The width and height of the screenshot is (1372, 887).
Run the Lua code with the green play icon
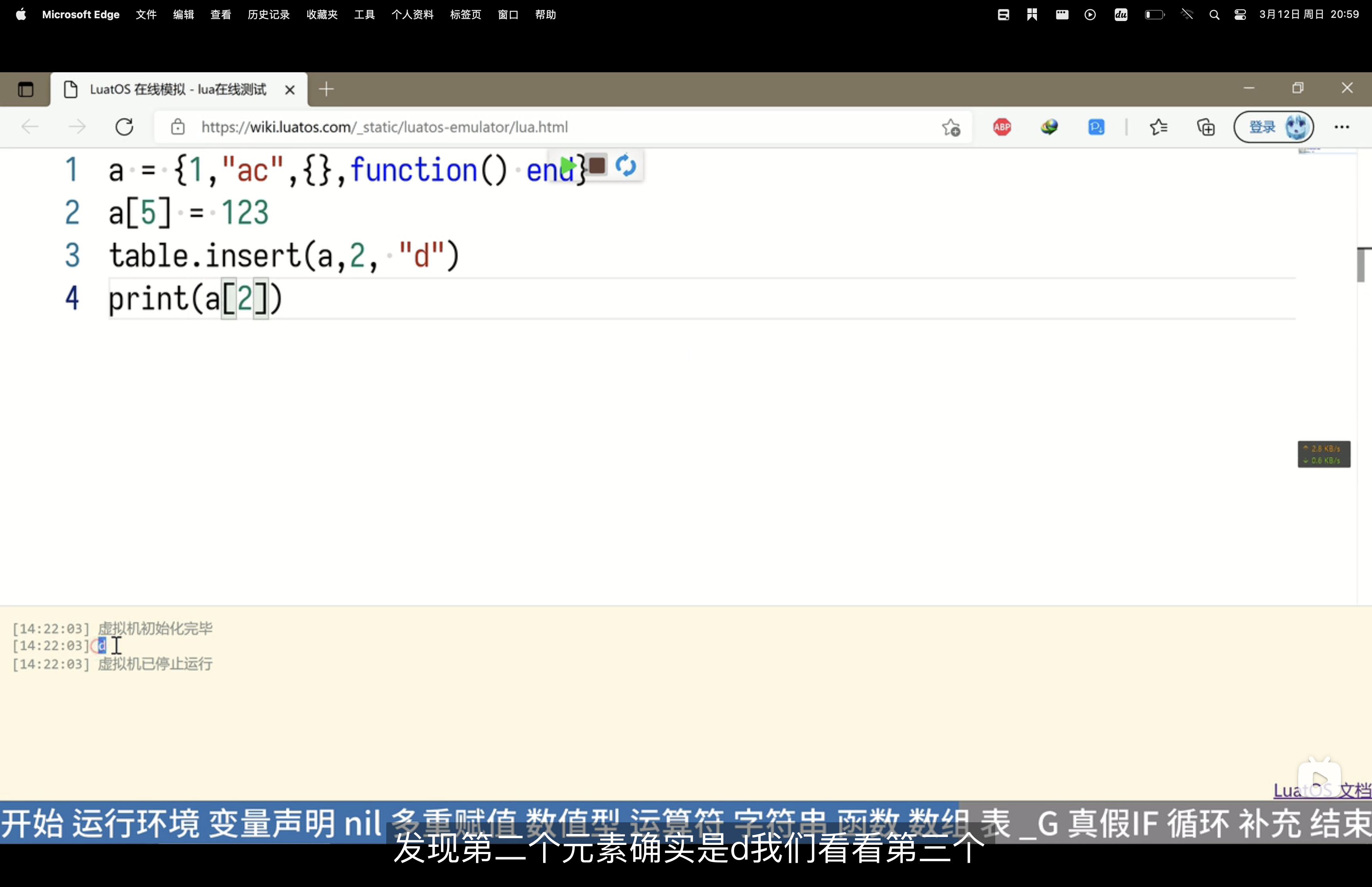[568, 166]
